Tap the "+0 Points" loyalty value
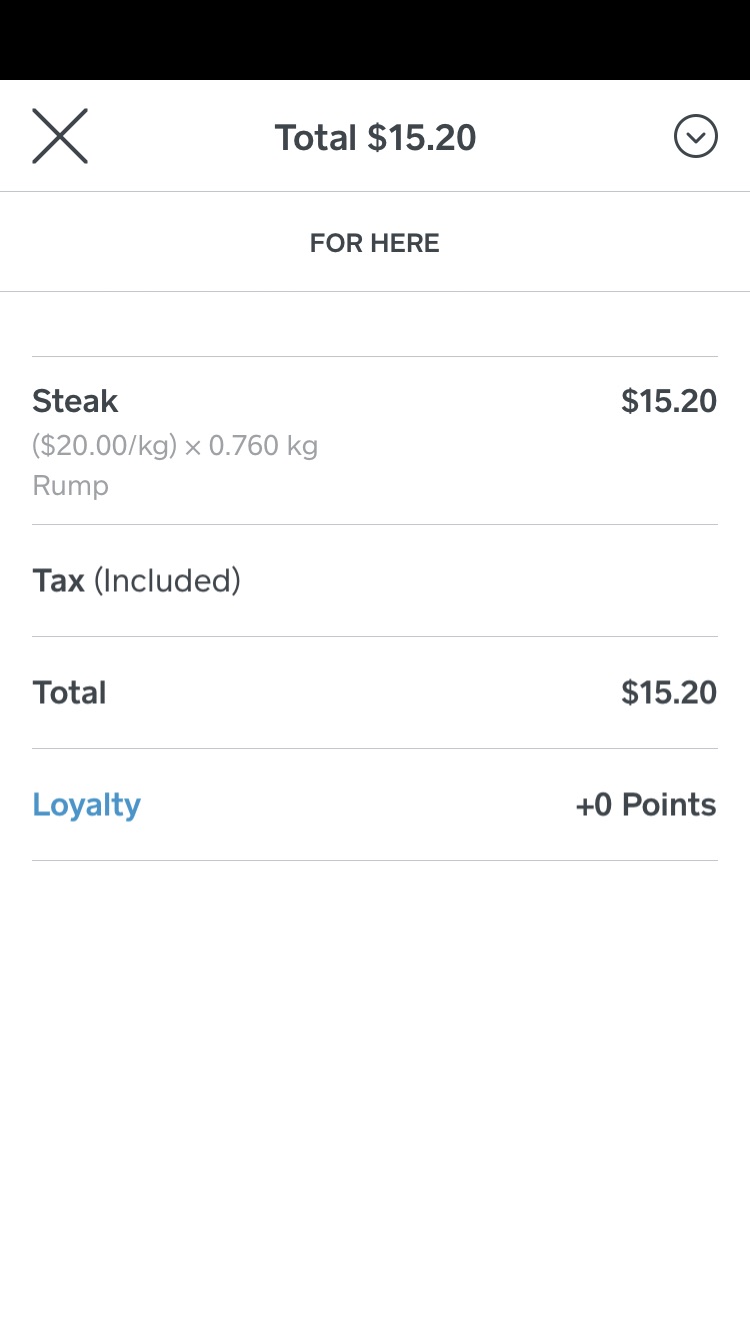The image size is (750, 1334). click(x=646, y=805)
